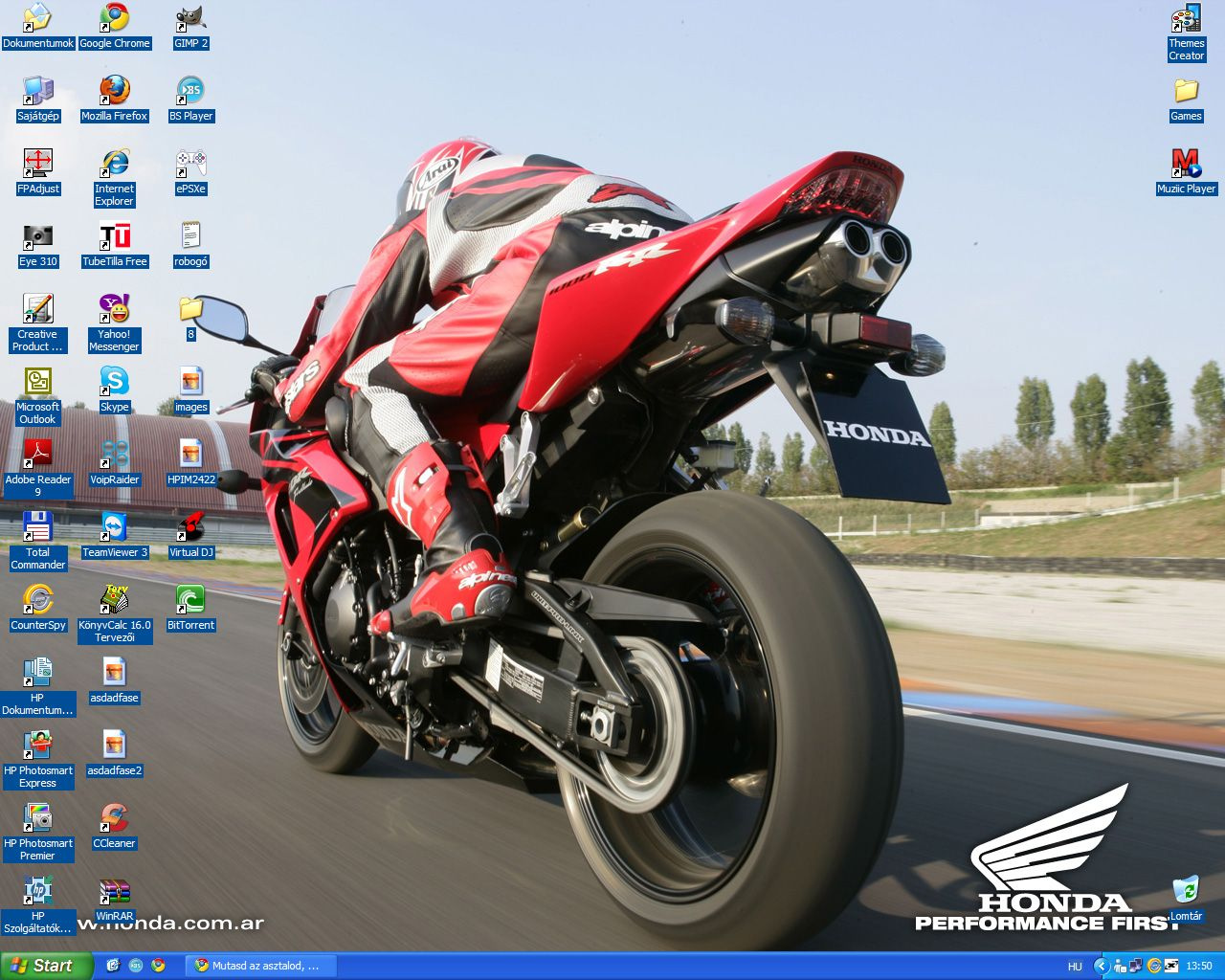Launch Skype from the desktop
Viewport: 1225px width, 980px height.
point(114,390)
